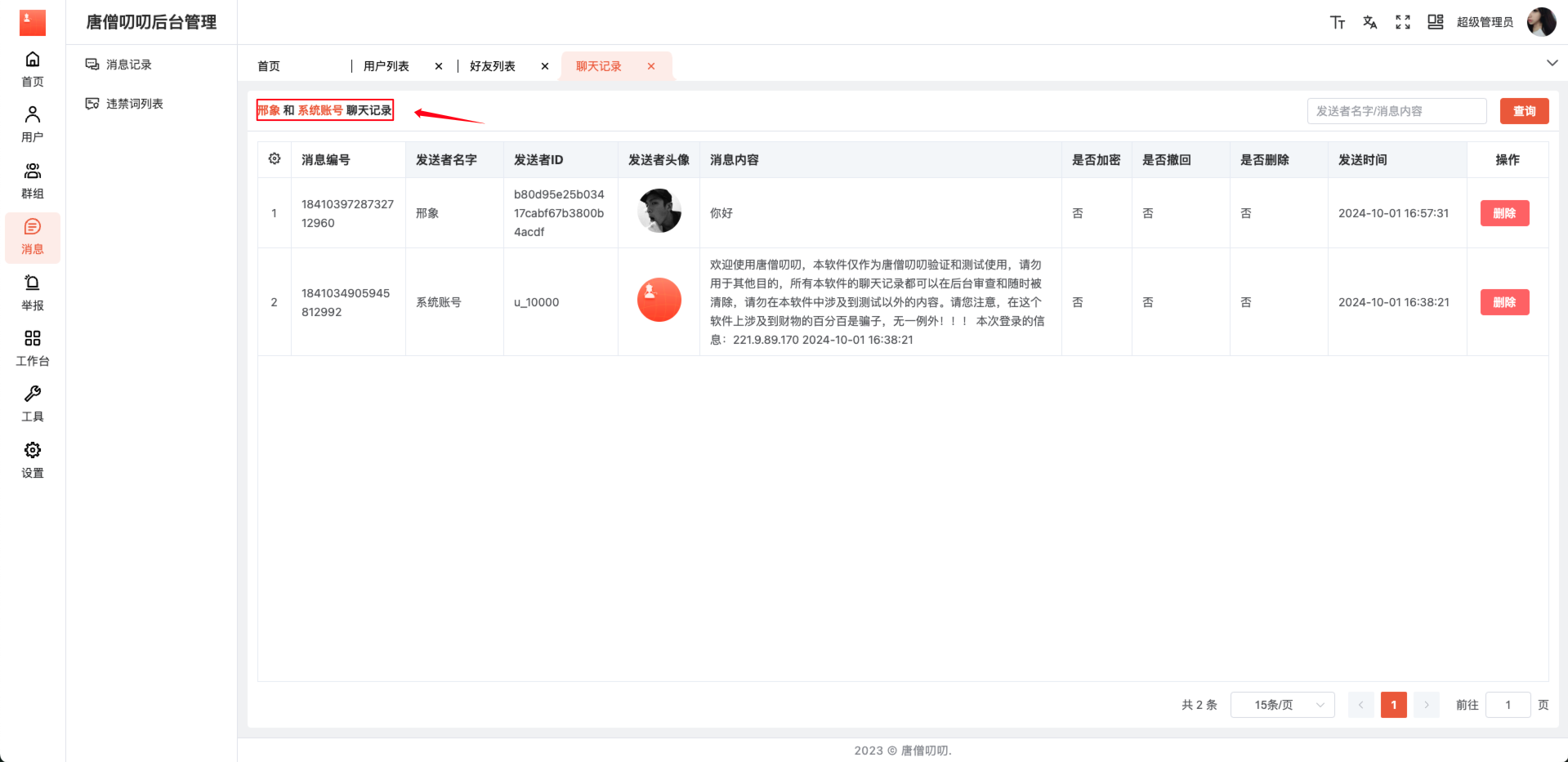Select 违禁词列表 in the left menu

[x=133, y=103]
